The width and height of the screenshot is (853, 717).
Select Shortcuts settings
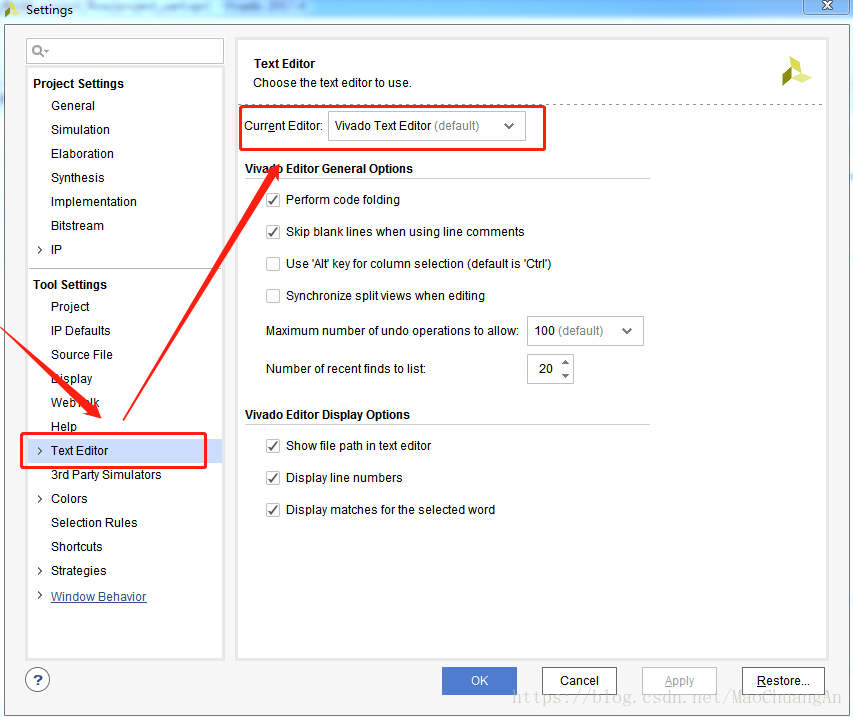77,547
